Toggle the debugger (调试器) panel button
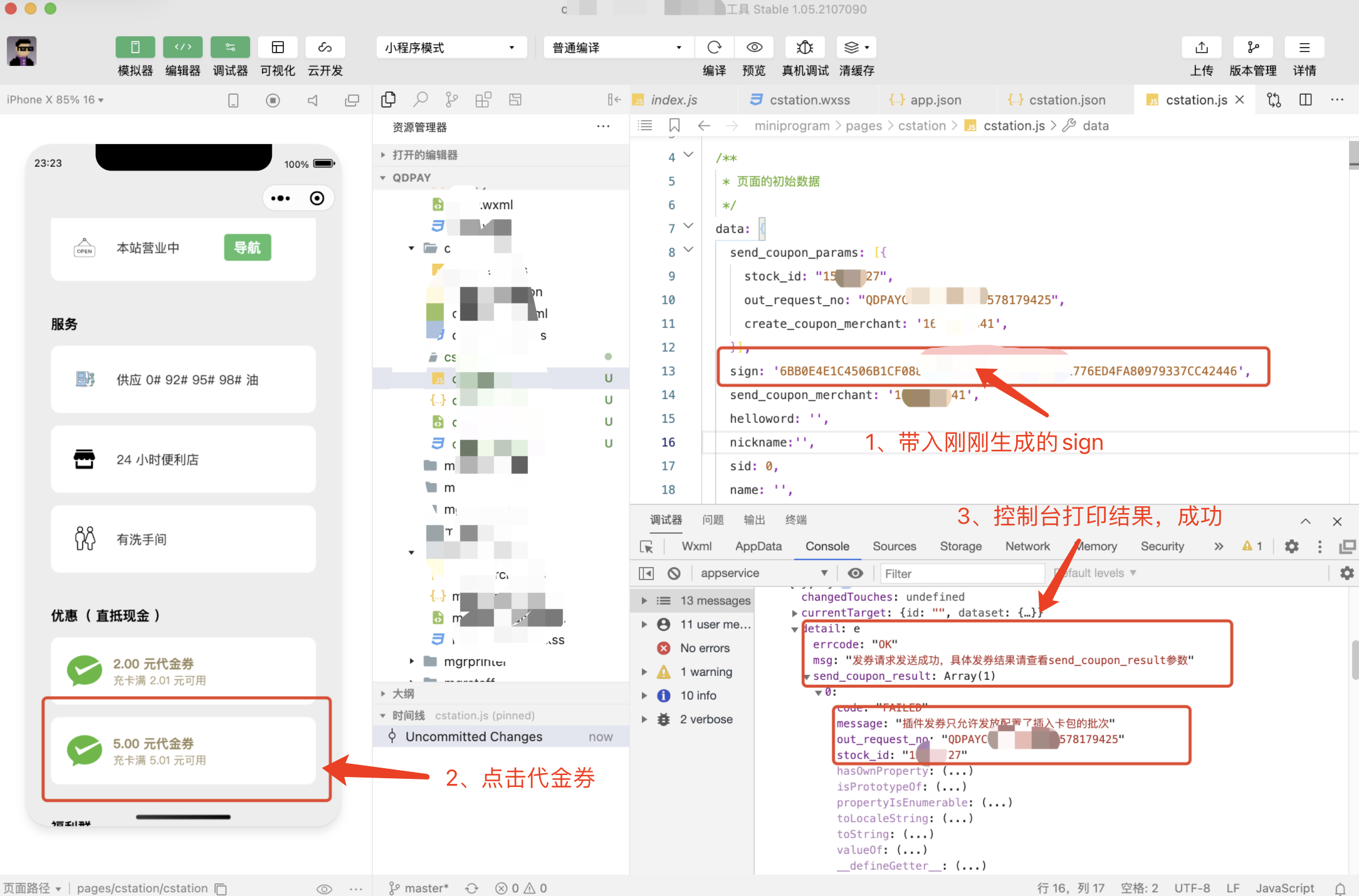Viewport: 1359px width, 896px height. click(x=230, y=48)
